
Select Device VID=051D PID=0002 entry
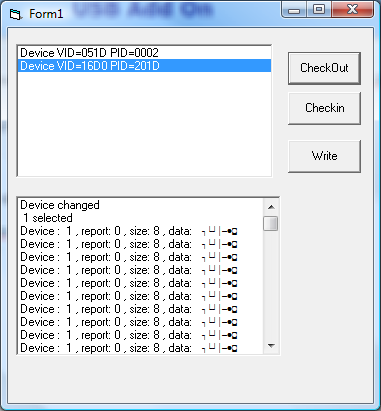pos(145,53)
